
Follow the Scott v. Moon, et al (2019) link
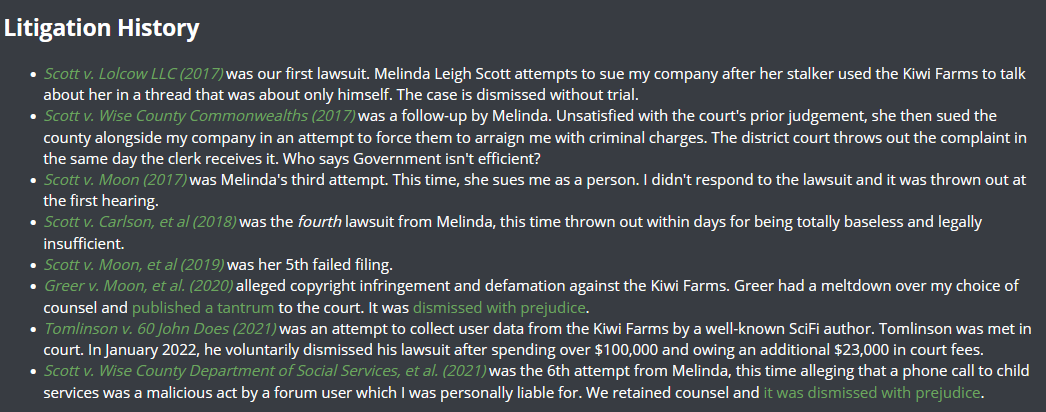click(x=134, y=265)
